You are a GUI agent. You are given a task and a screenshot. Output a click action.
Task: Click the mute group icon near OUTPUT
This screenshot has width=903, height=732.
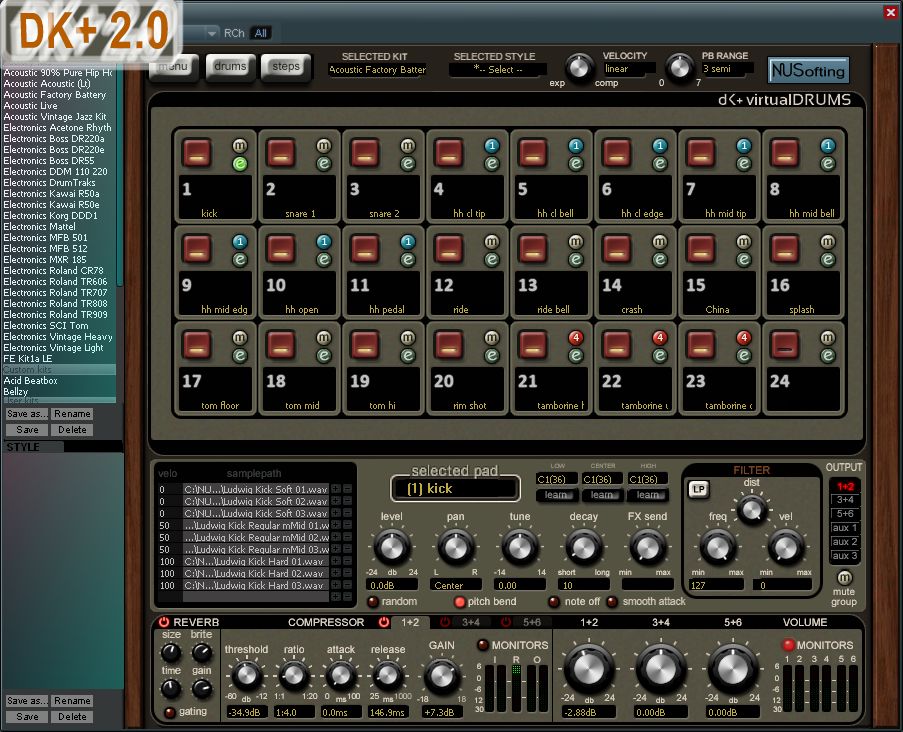[844, 578]
